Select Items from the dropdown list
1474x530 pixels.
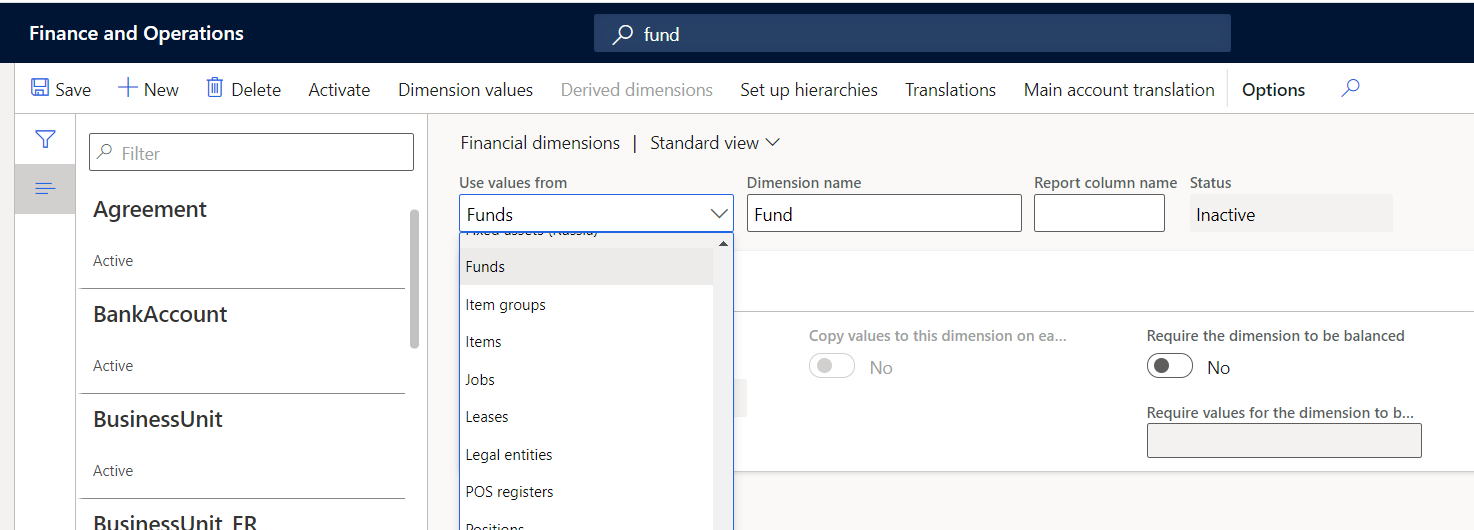click(x=586, y=342)
